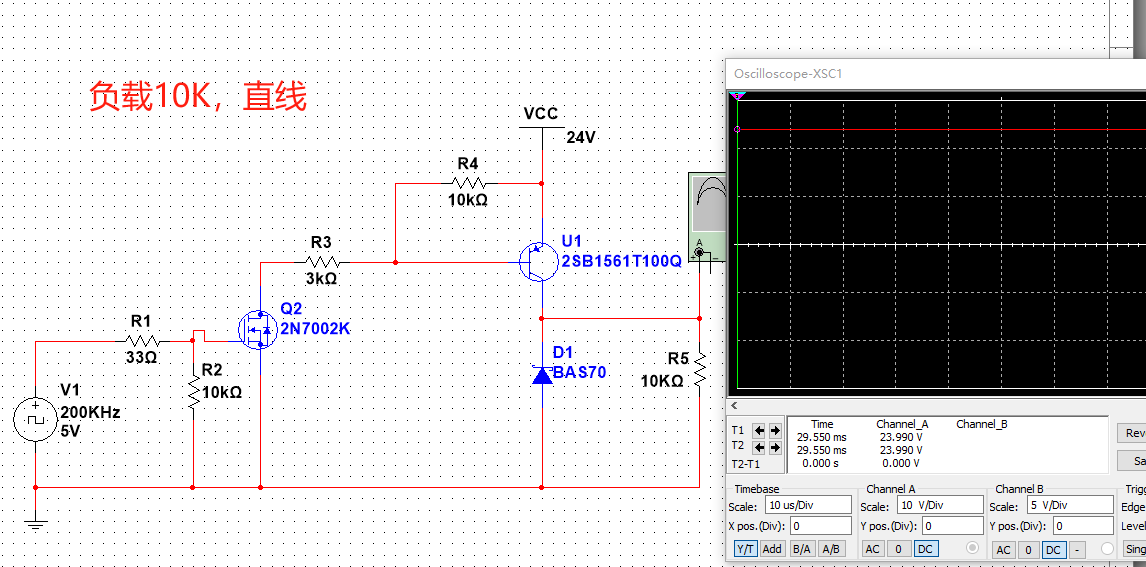The width and height of the screenshot is (1146, 567).
Task: Select the red annotation text 负载10K，直线
Action: pyautogui.click(x=197, y=96)
